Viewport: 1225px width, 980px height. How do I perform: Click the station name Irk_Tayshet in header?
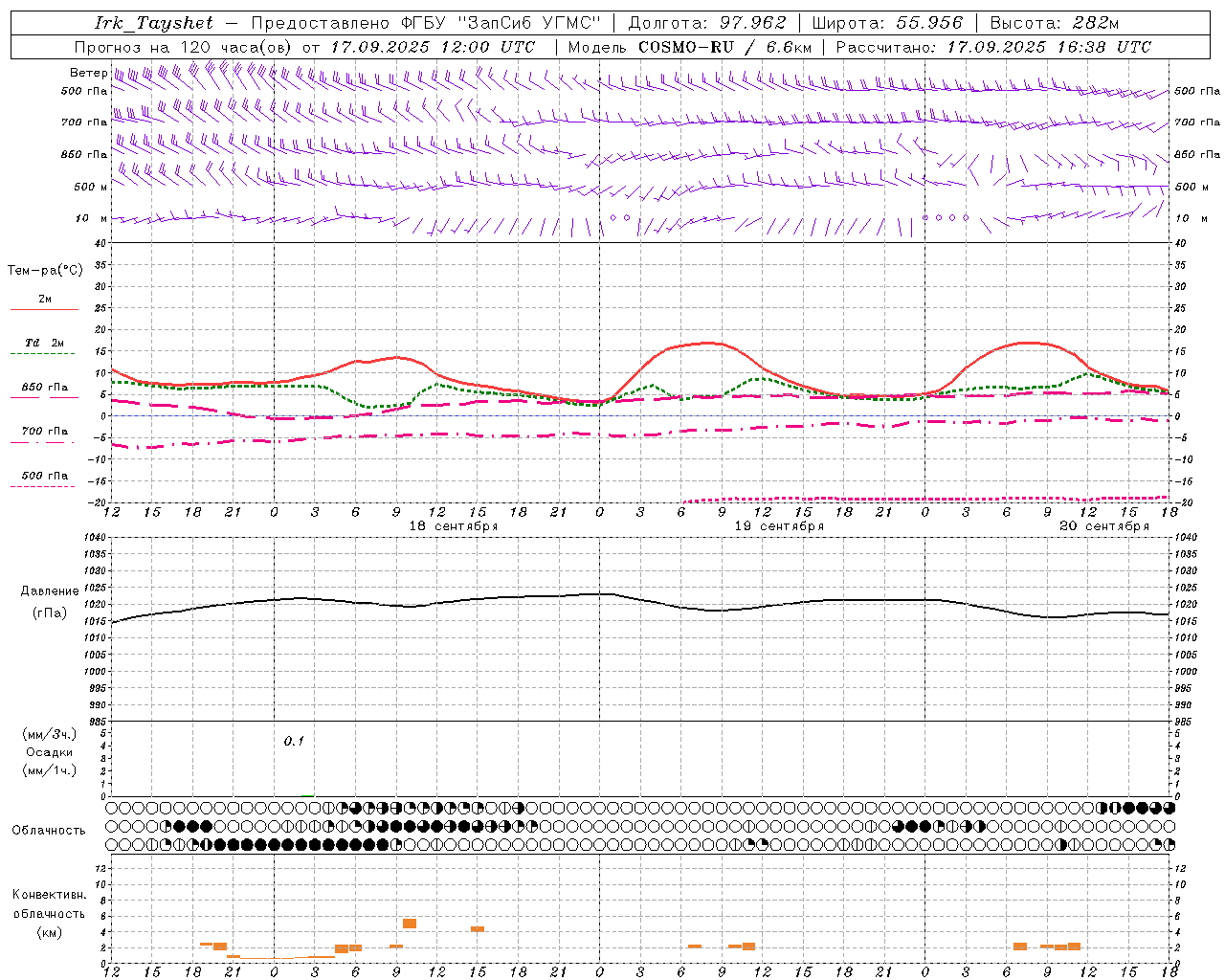(154, 23)
